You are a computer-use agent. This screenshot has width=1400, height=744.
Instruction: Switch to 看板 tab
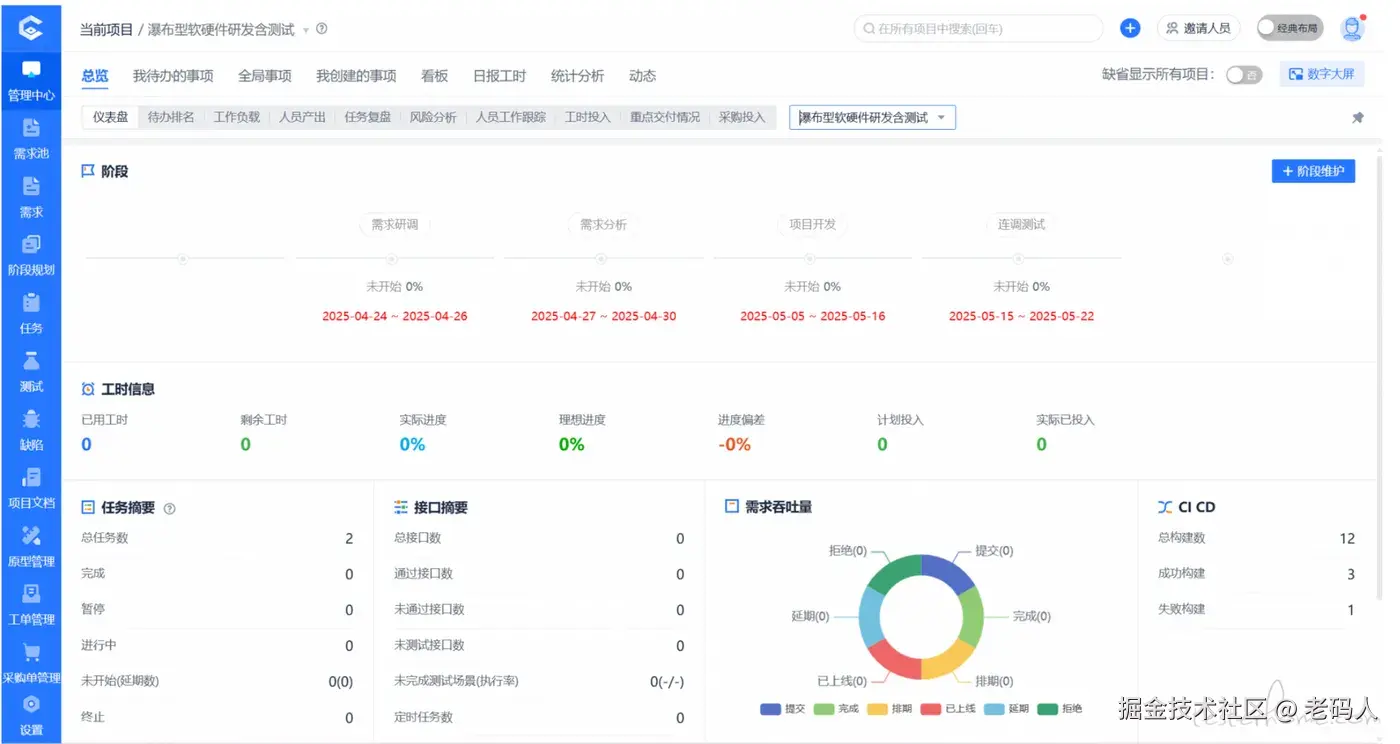coord(434,76)
